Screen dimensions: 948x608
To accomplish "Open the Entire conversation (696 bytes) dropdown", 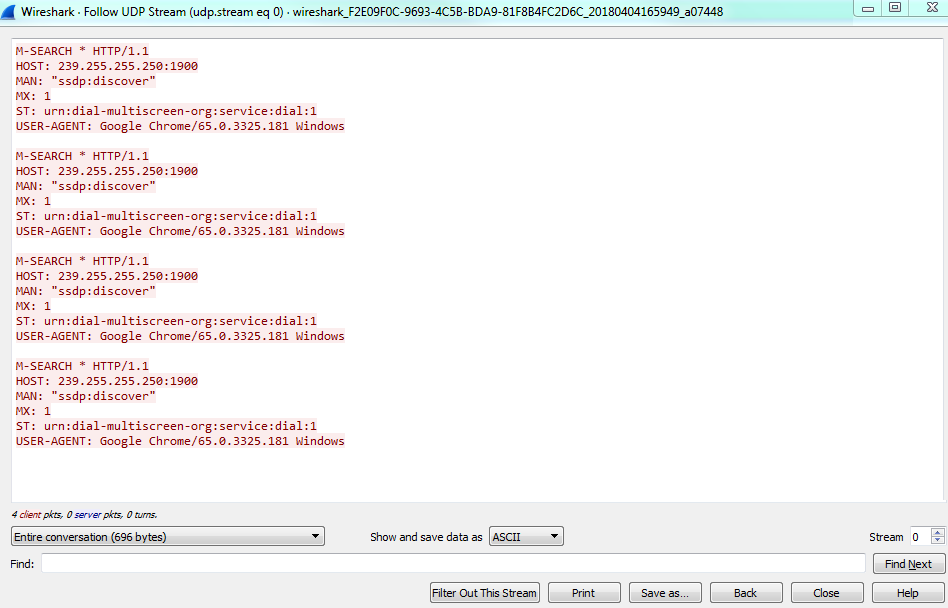I will pyautogui.click(x=167, y=536).
